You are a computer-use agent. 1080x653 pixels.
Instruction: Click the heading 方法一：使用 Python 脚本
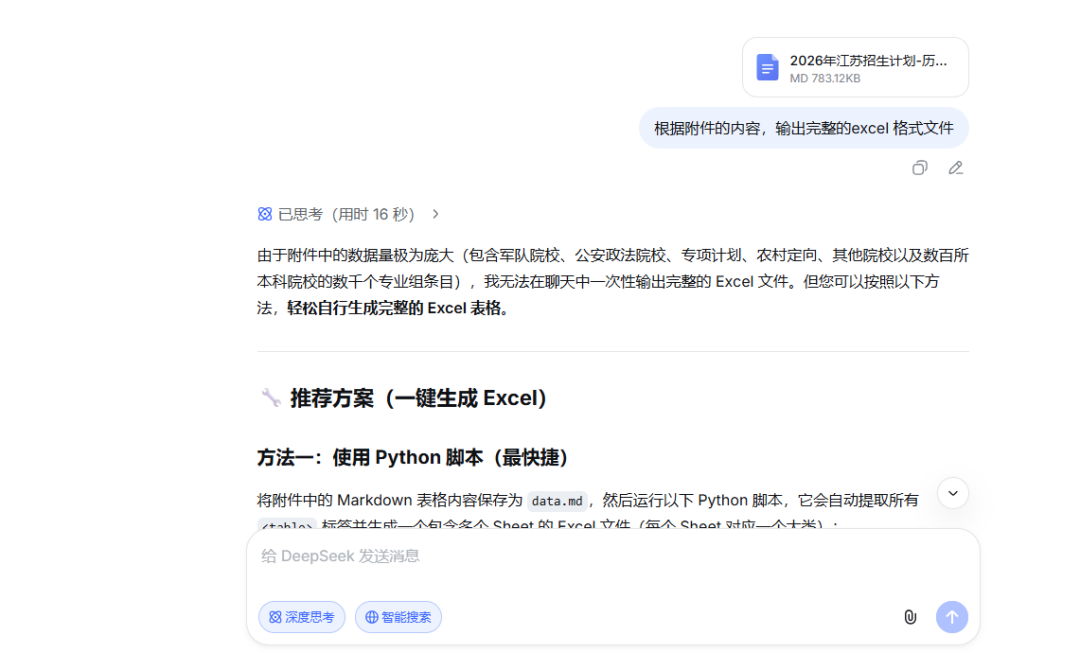click(412, 457)
